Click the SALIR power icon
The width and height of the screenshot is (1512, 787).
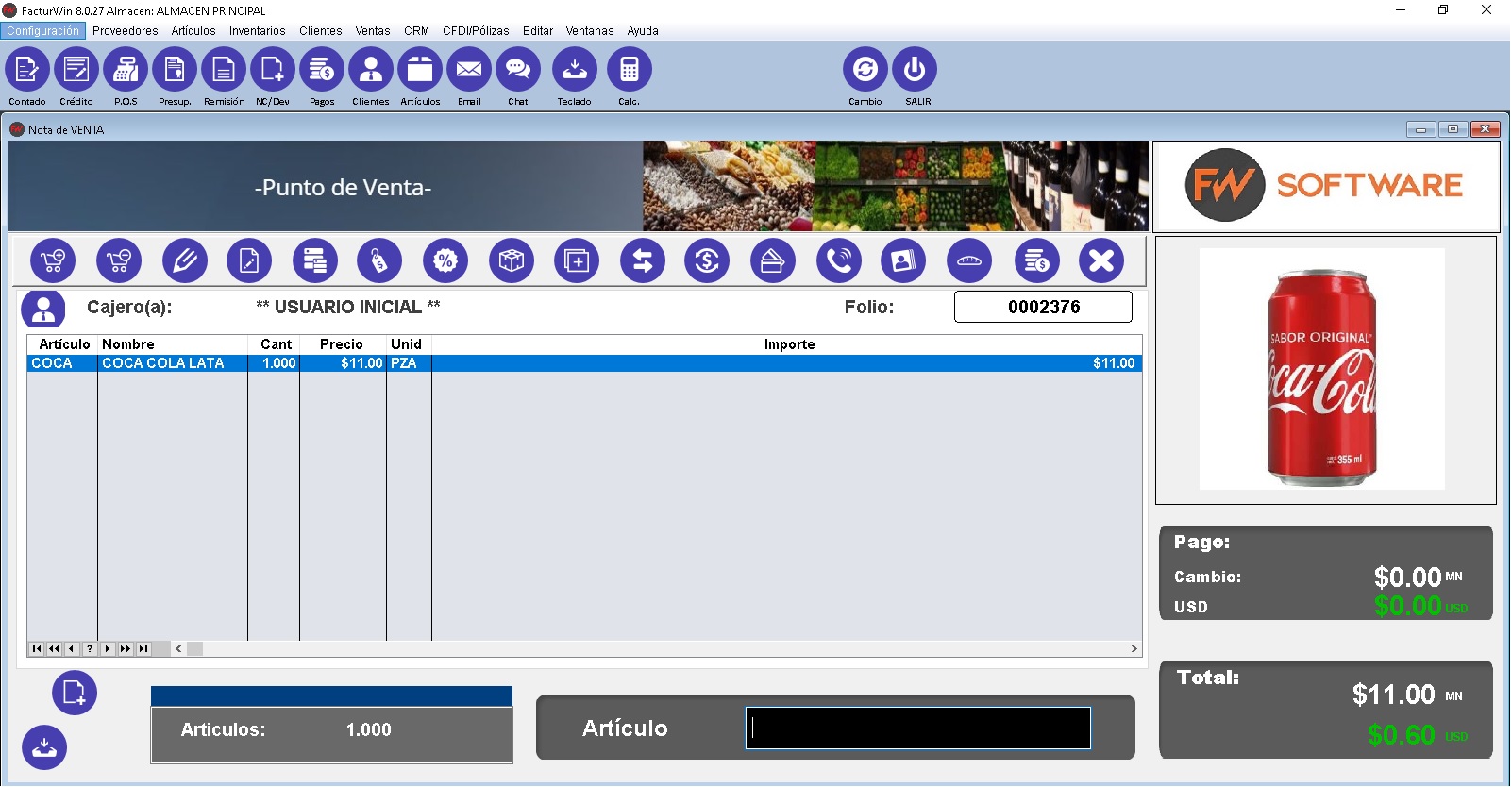tap(915, 70)
